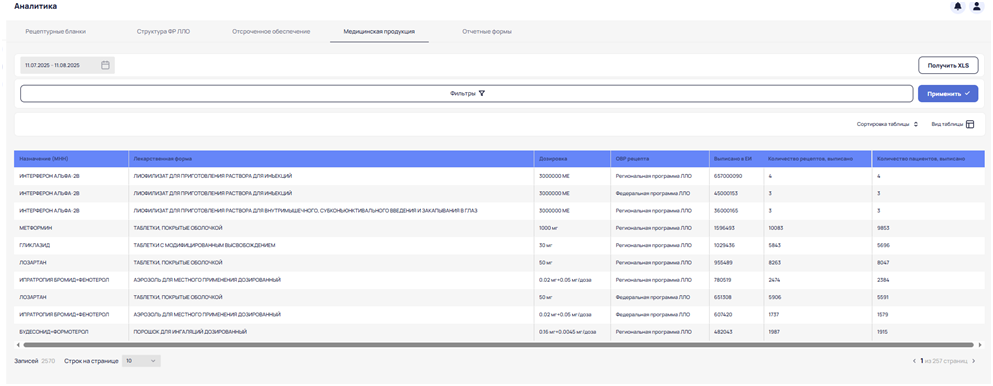The image size is (993, 386).
Task: Open the Сортировка таблицы menu
Action: tap(887, 125)
